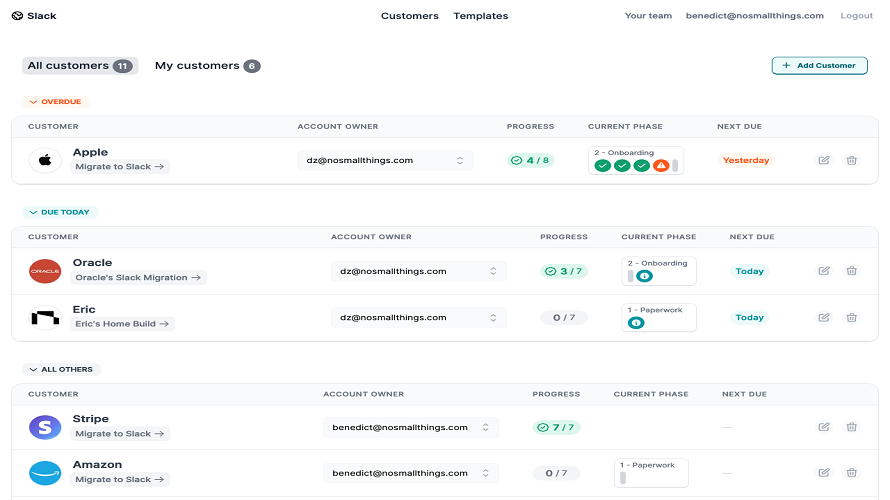Click the Stripe customer name

[91, 419]
